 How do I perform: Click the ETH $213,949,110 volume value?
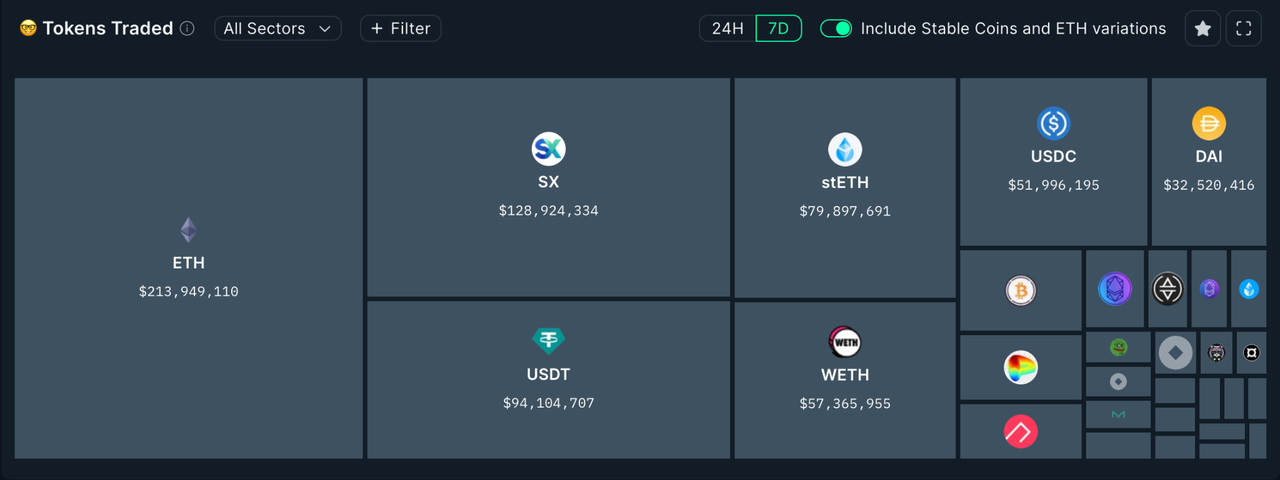pos(188,292)
